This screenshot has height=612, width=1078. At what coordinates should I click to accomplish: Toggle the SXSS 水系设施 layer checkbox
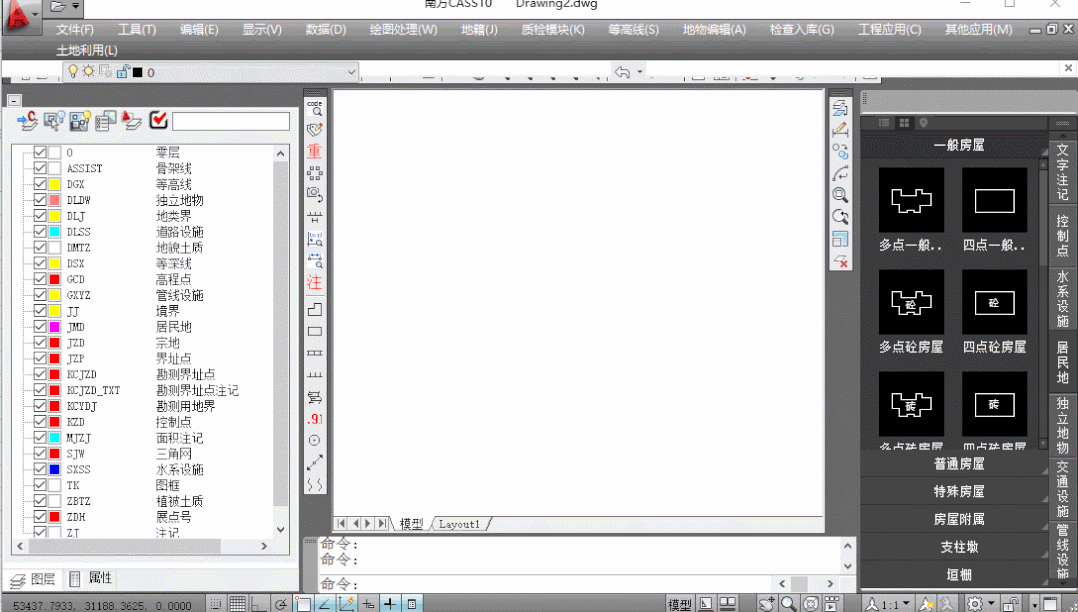(x=40, y=469)
